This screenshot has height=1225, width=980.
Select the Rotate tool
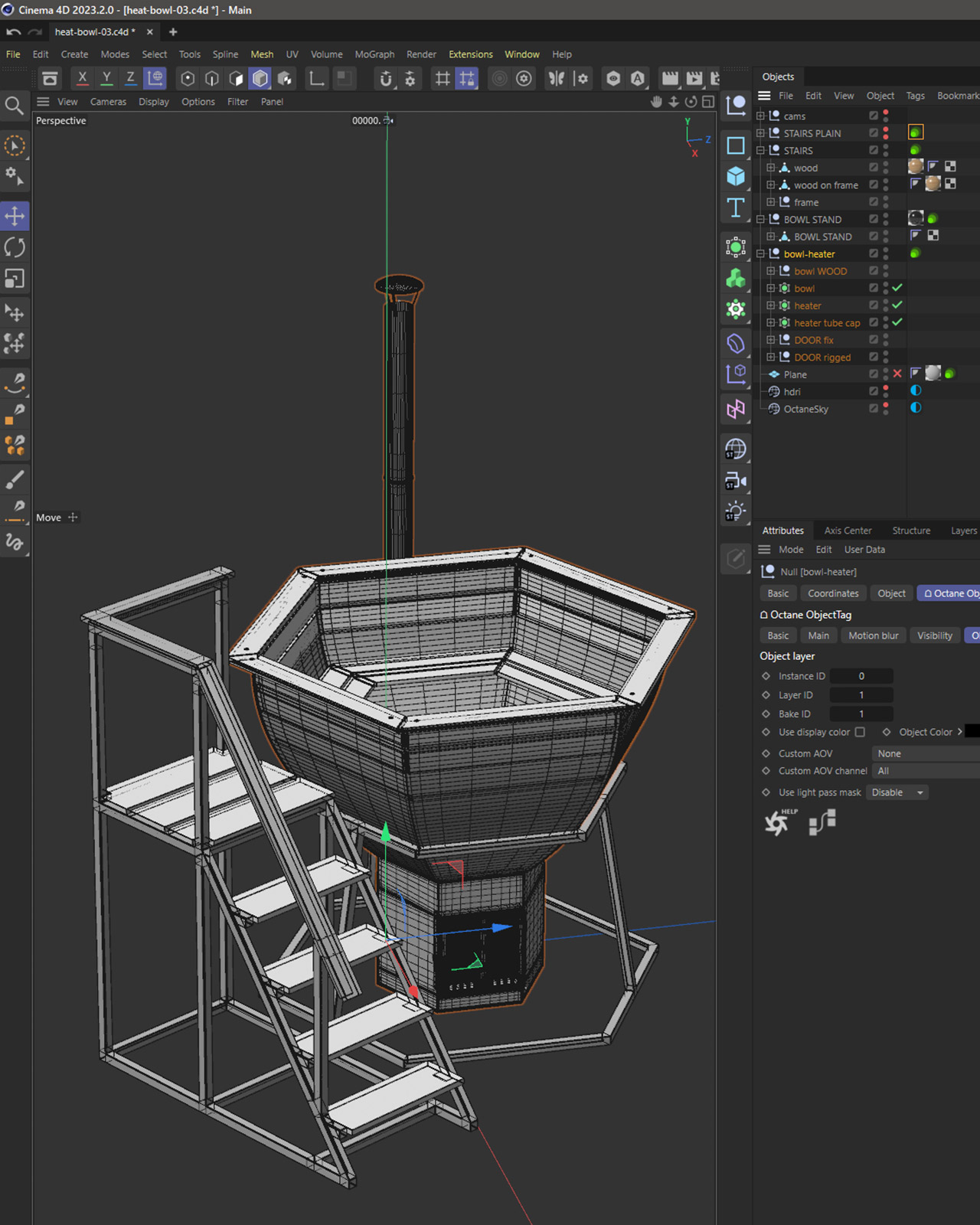pos(15,247)
